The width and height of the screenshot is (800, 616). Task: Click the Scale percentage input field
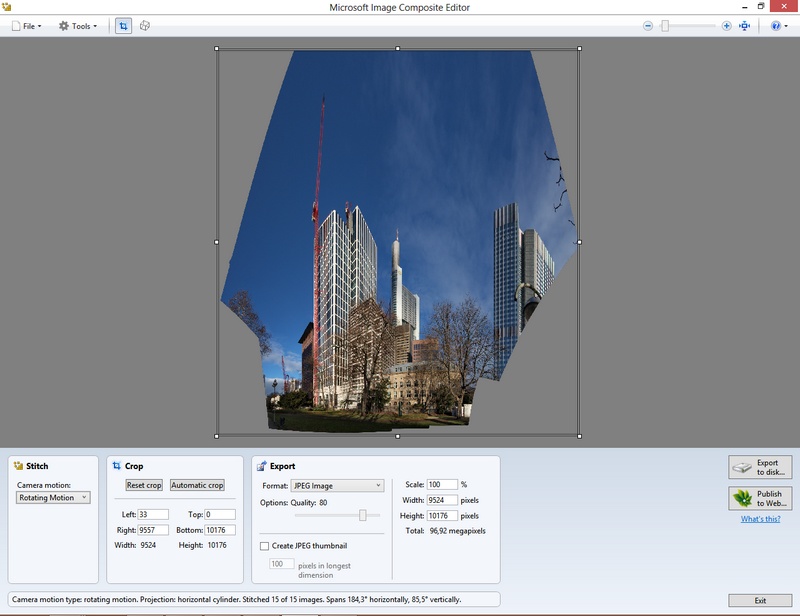441,485
